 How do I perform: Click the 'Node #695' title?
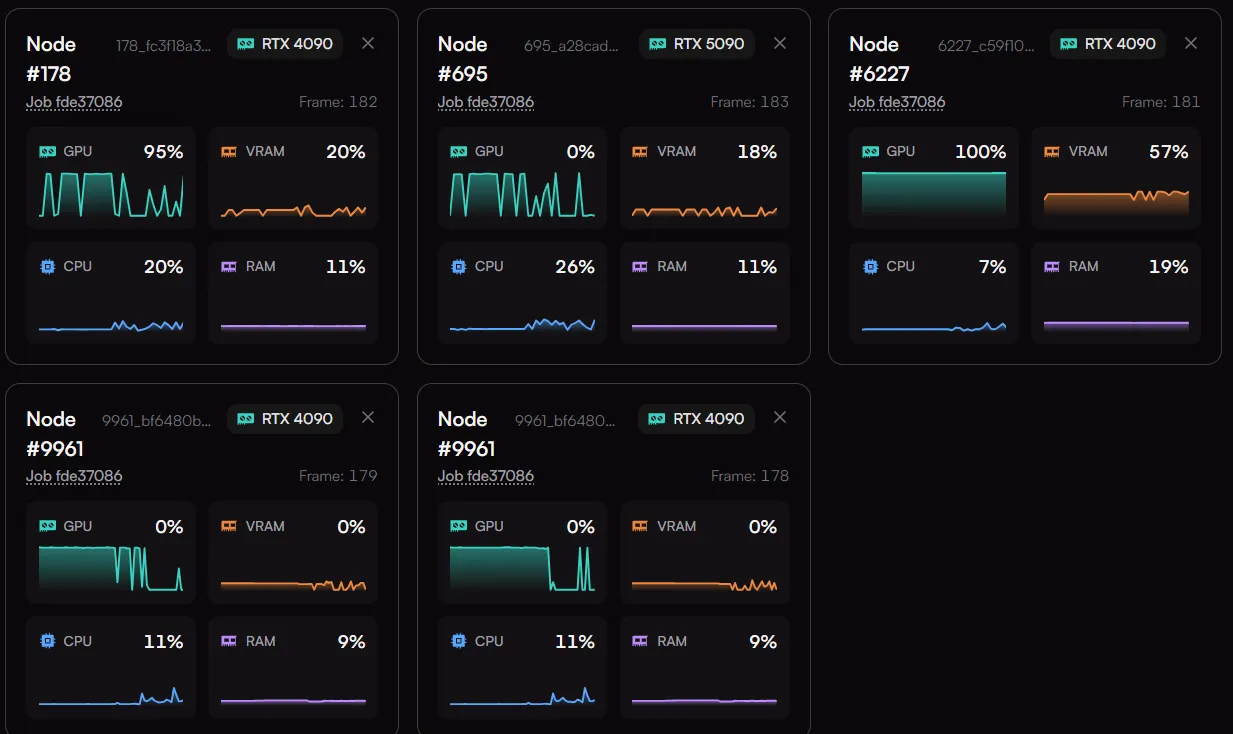(463, 59)
